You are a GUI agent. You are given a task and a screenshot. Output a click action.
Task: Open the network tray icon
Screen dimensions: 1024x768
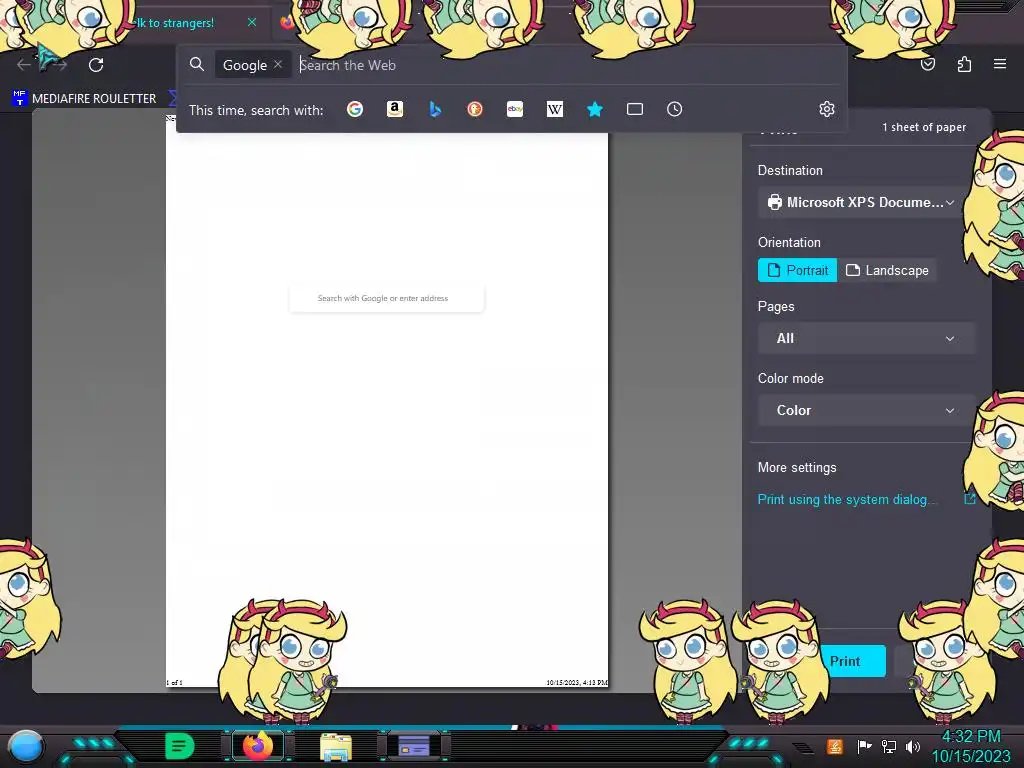(x=888, y=746)
